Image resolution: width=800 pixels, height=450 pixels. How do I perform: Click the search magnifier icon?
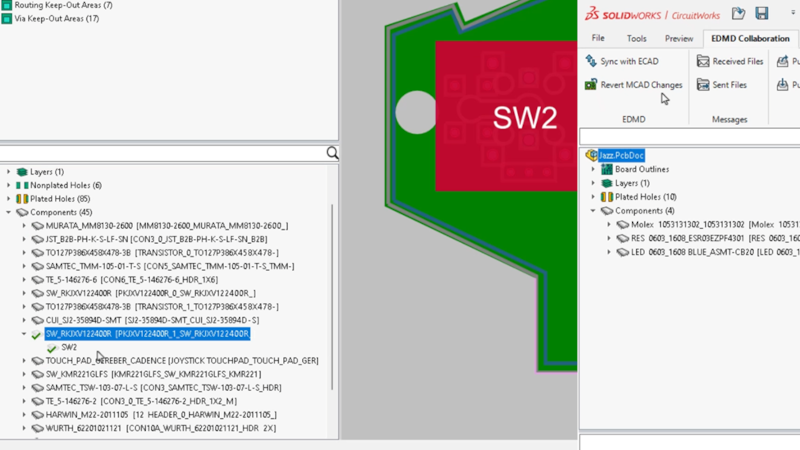332,153
